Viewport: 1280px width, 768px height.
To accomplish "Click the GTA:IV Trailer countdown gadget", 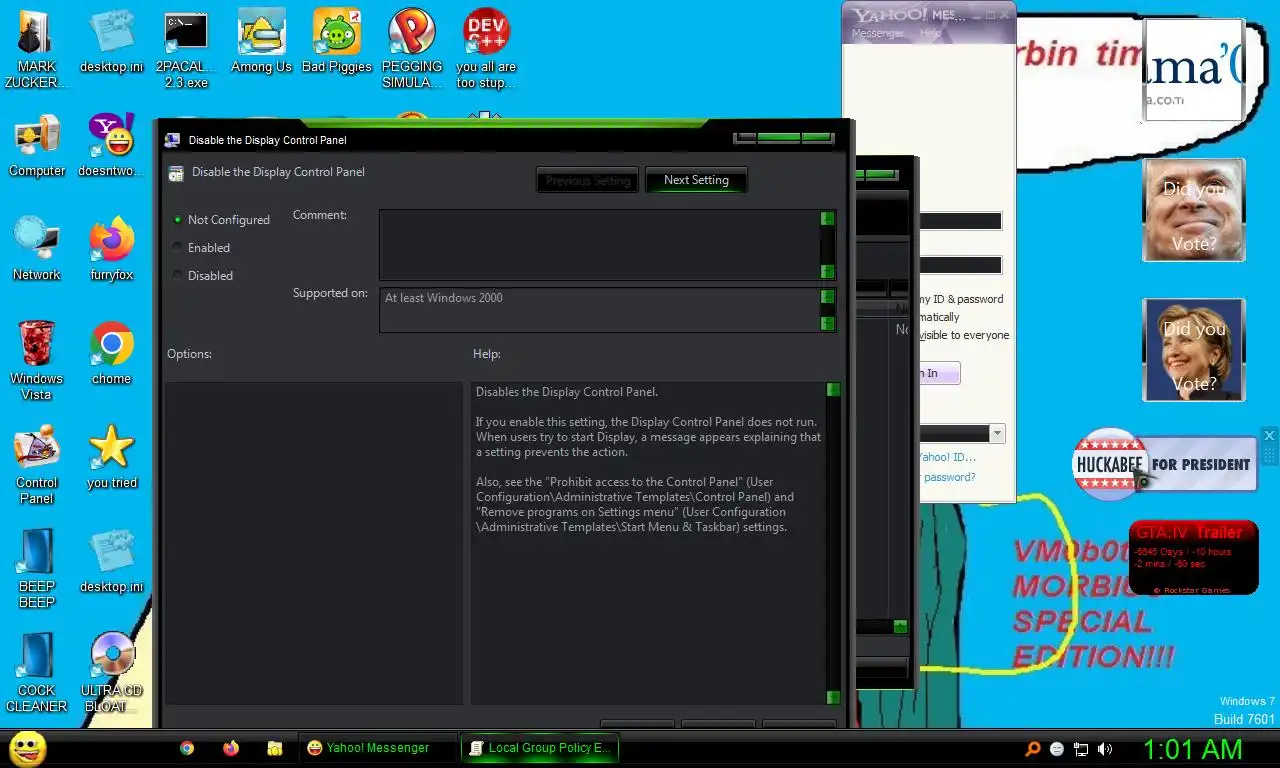I will tap(1194, 558).
